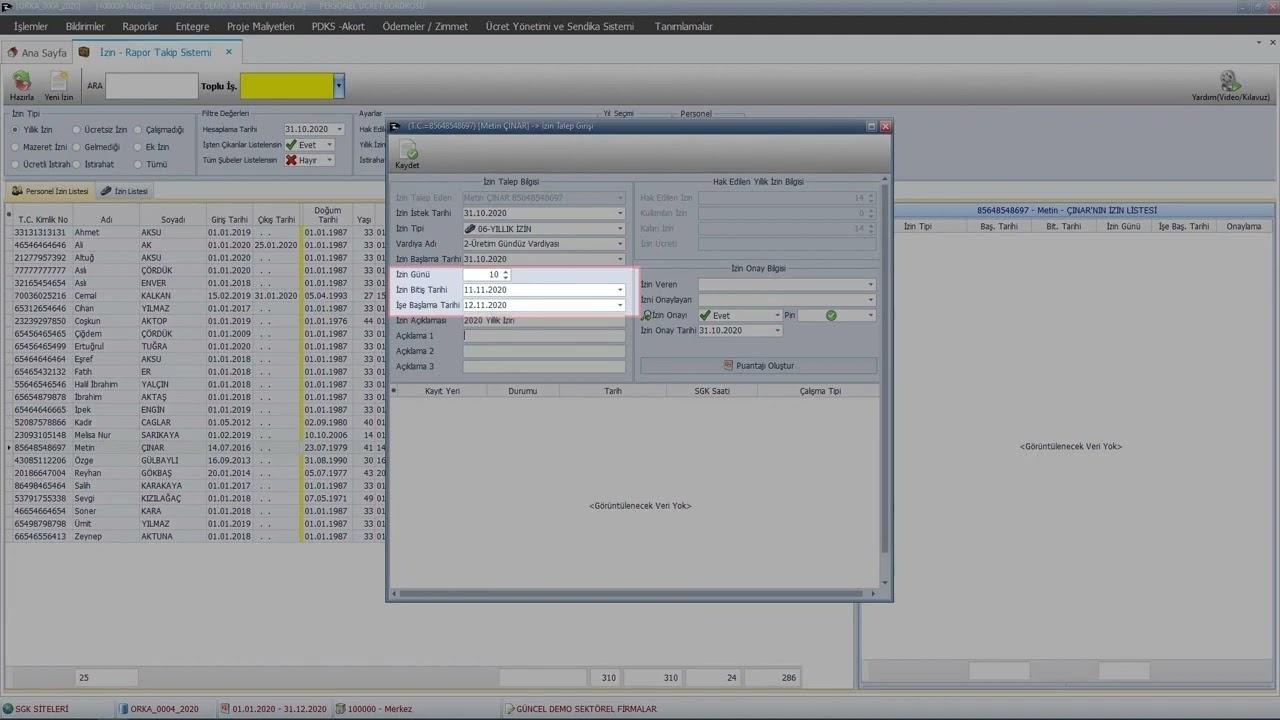
Task: Open Hesaplama Tarihi date dropdown
Action: [x=339, y=130]
